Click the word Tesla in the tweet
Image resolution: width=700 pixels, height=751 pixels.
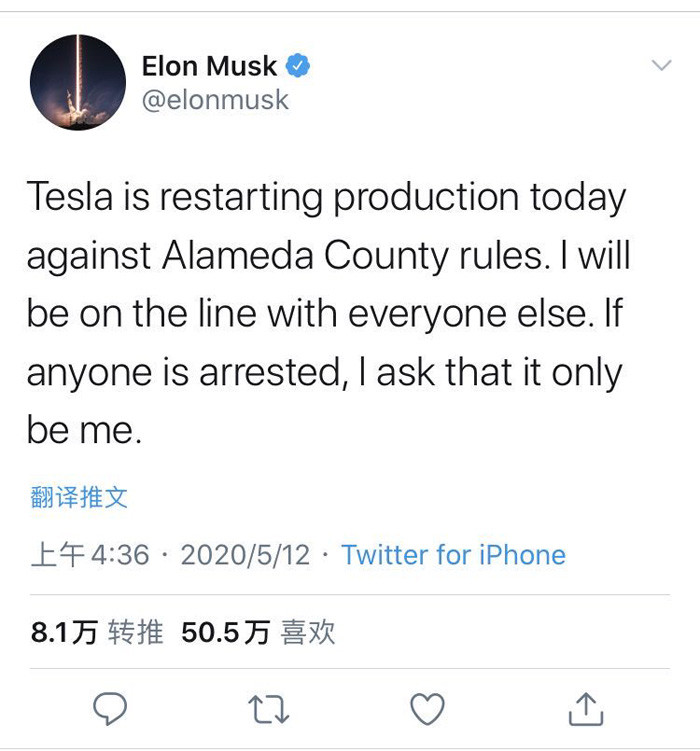pos(70,196)
